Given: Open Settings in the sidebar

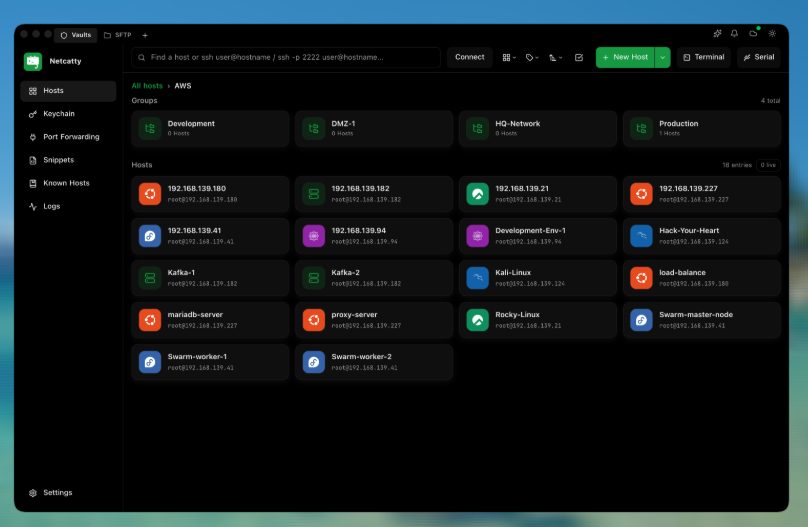Looking at the screenshot, I should click(68, 493).
